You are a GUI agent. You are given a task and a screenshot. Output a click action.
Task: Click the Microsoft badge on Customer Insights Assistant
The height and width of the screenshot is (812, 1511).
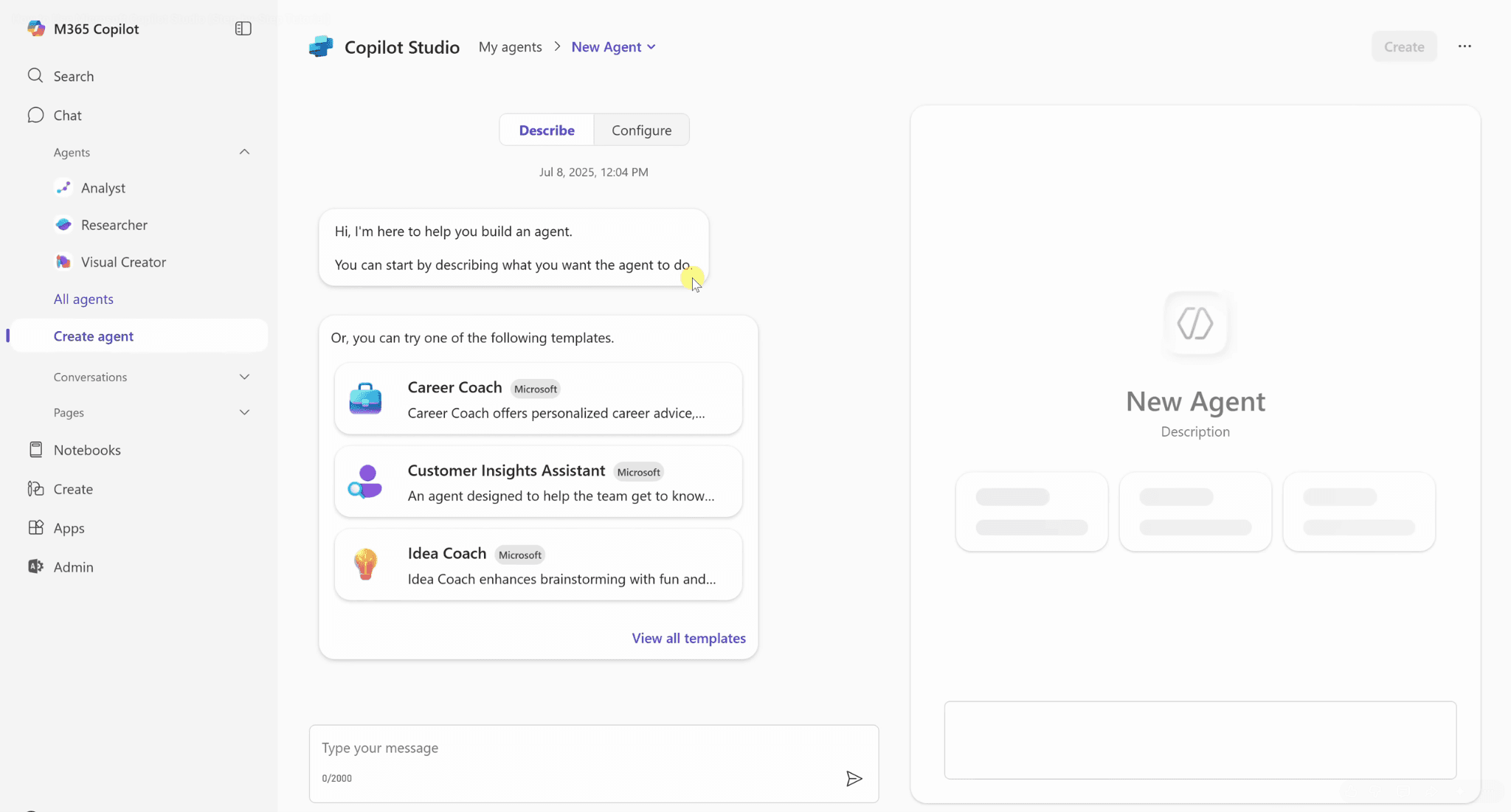(638, 472)
